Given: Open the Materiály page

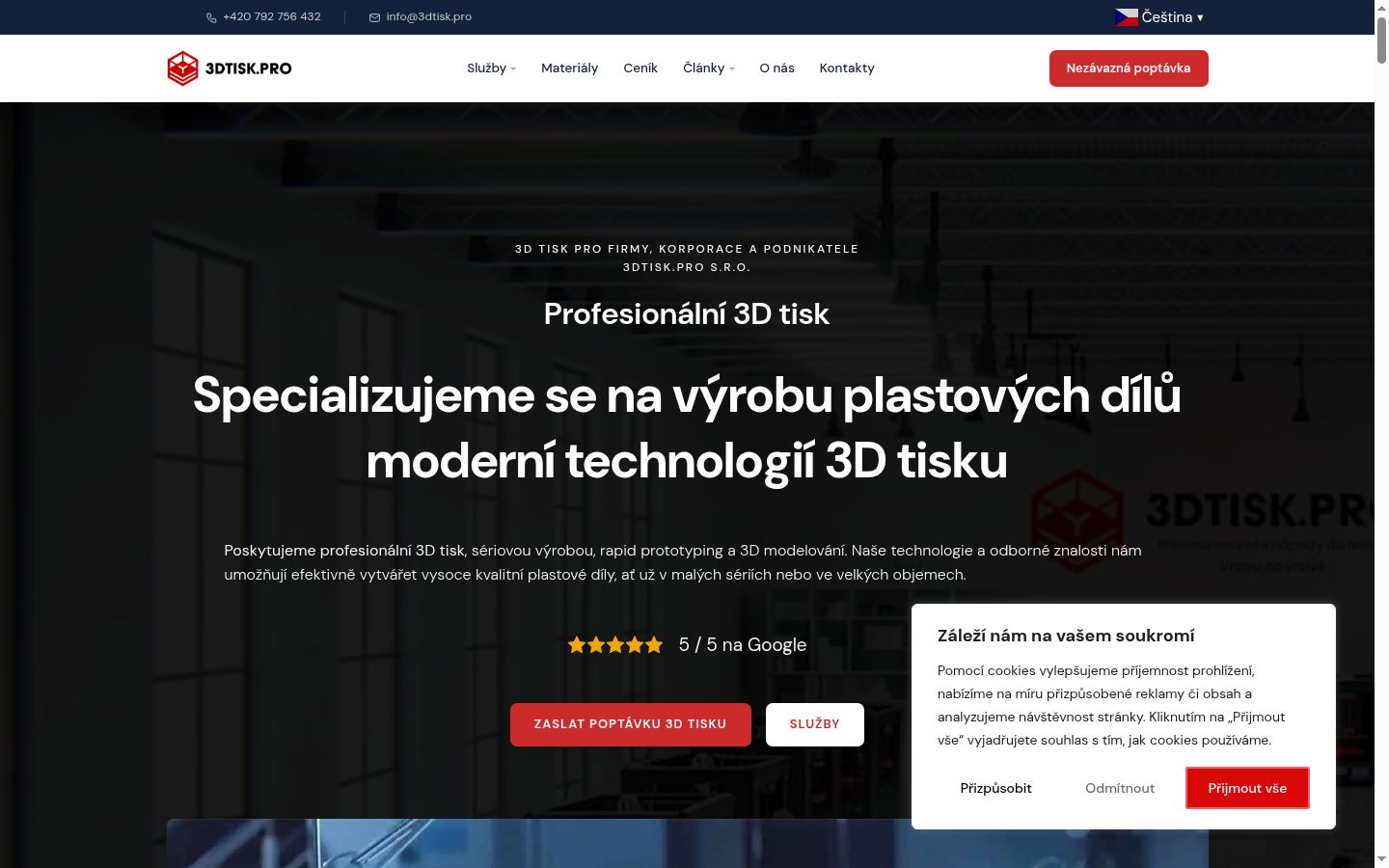Looking at the screenshot, I should pyautogui.click(x=569, y=68).
